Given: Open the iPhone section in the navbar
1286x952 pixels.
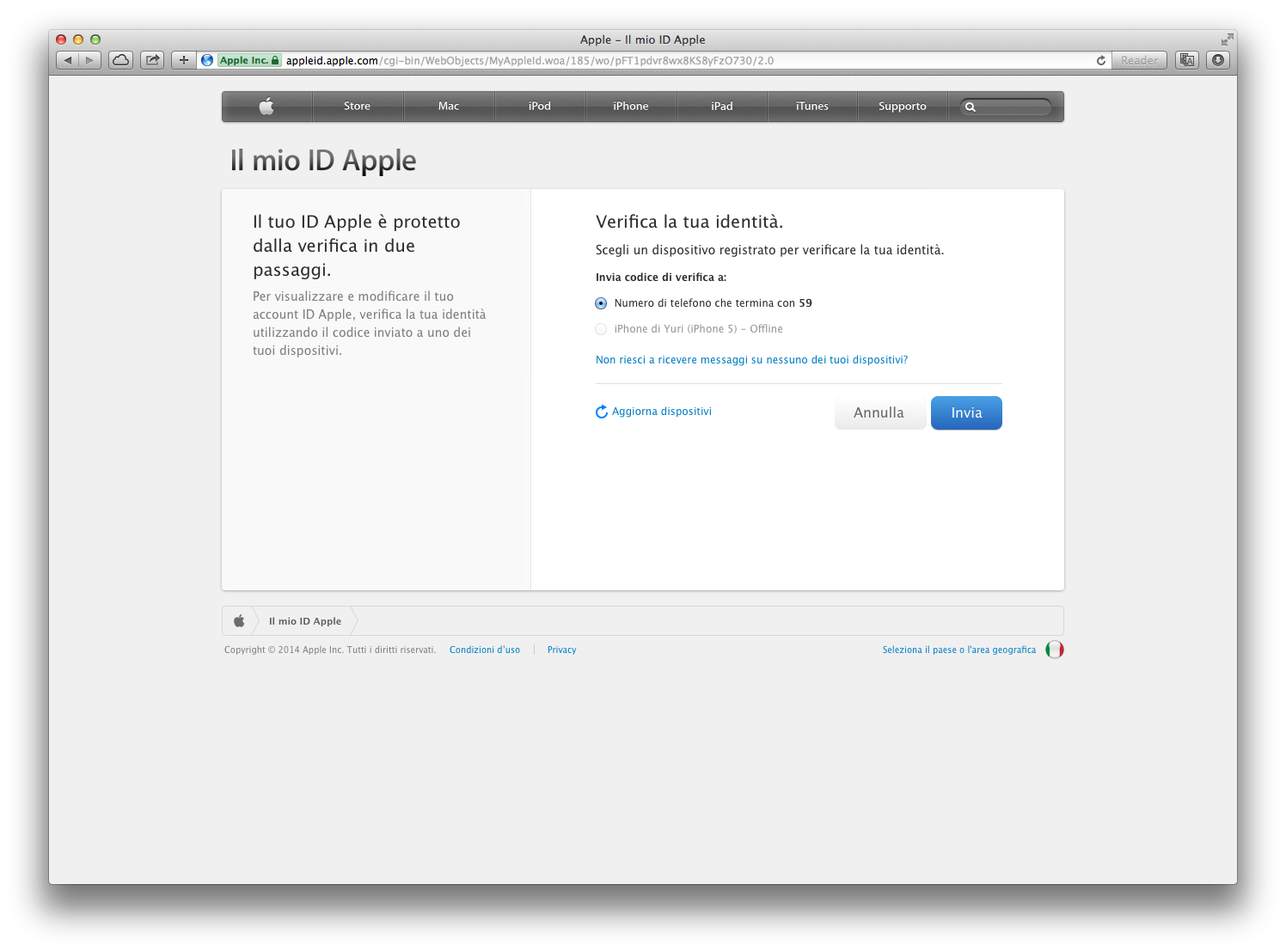Looking at the screenshot, I should tap(631, 107).
